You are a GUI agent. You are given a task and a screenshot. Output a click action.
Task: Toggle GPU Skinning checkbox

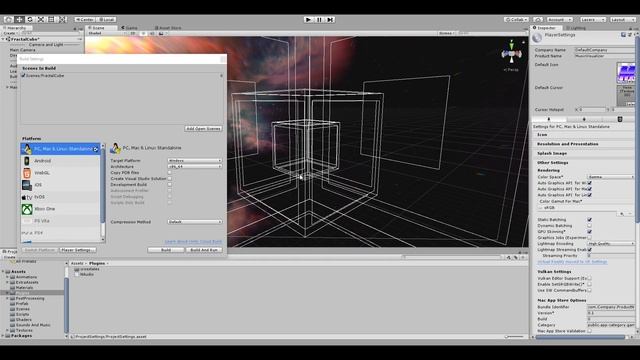click(x=589, y=231)
